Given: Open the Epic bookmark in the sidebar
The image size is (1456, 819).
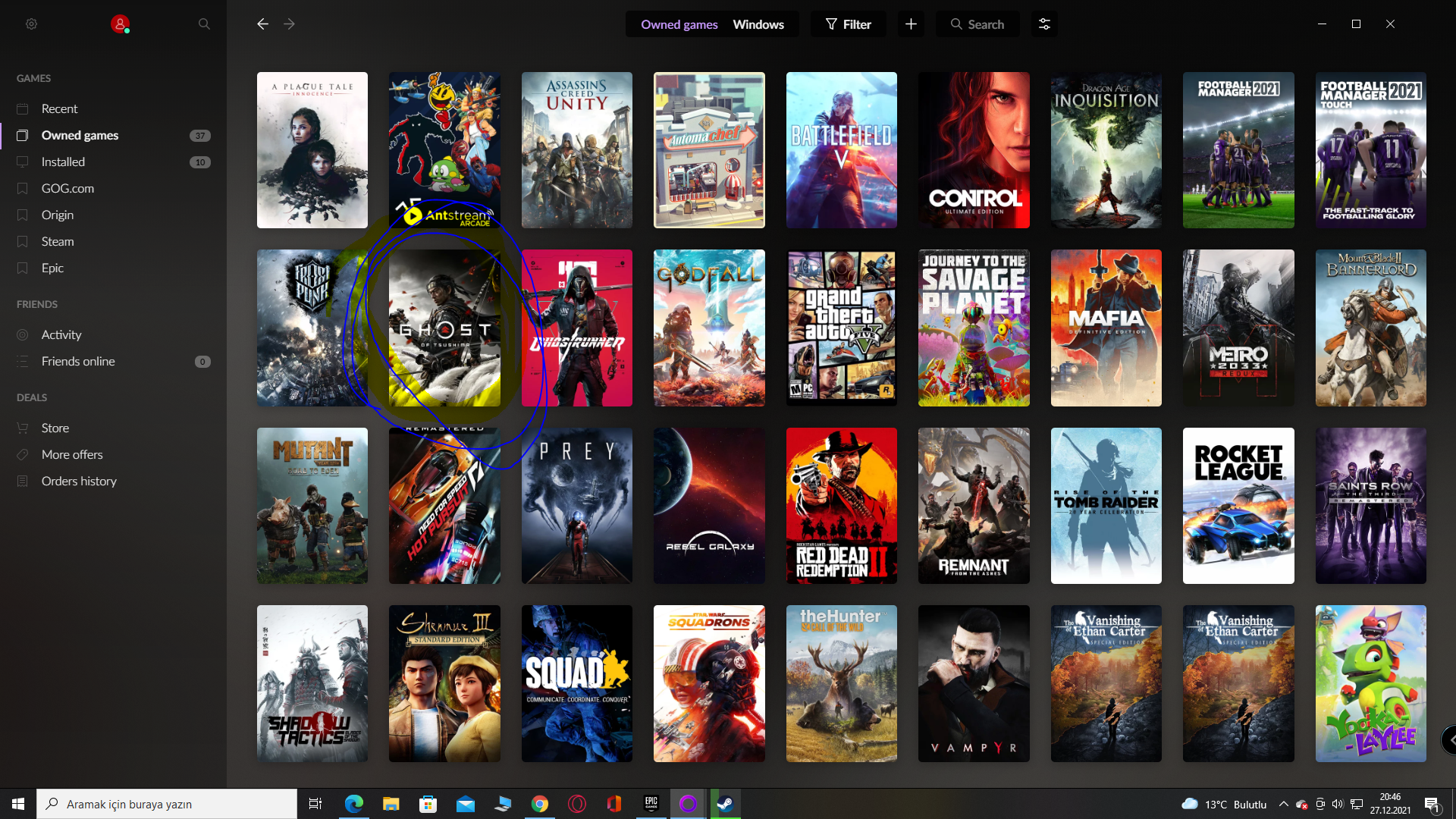Looking at the screenshot, I should 52,268.
